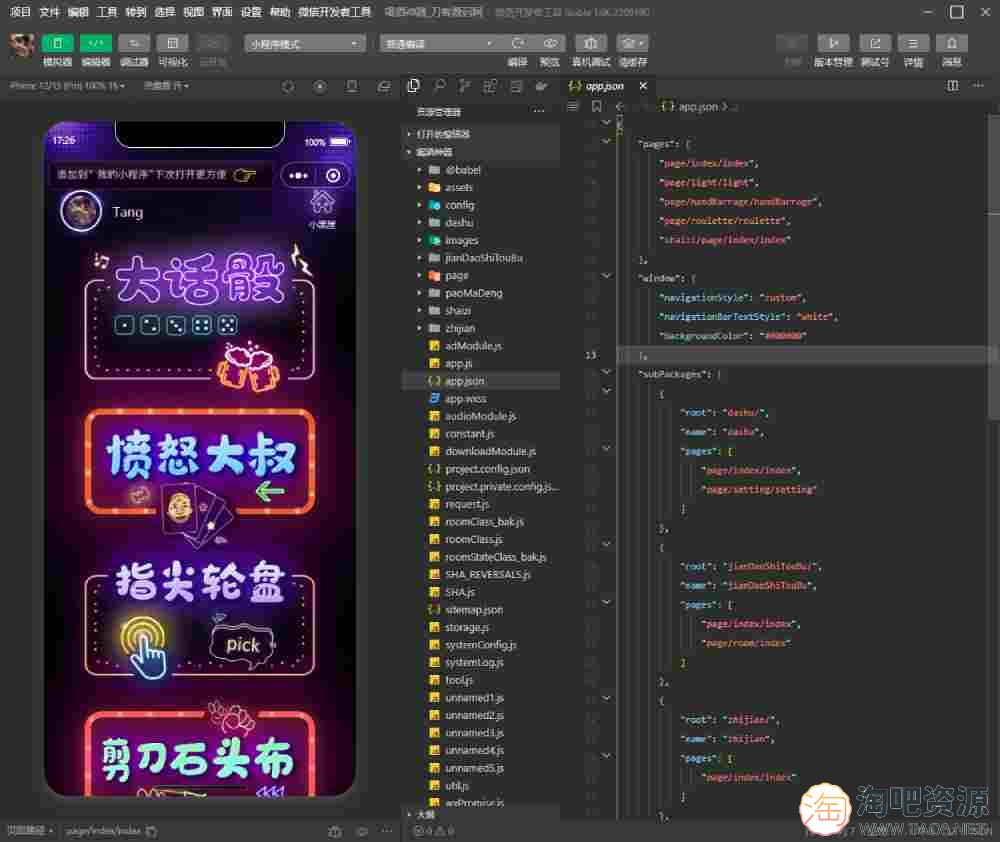
Task: Expand the dashu folder
Action: click(459, 223)
